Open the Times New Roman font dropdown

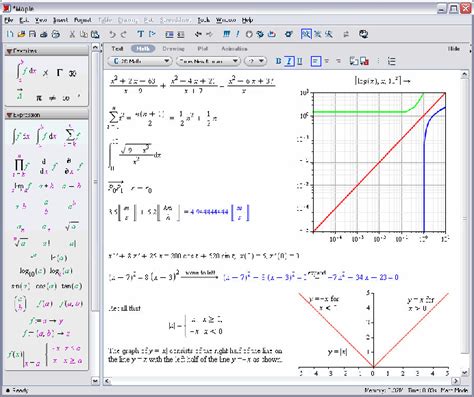(x=208, y=61)
